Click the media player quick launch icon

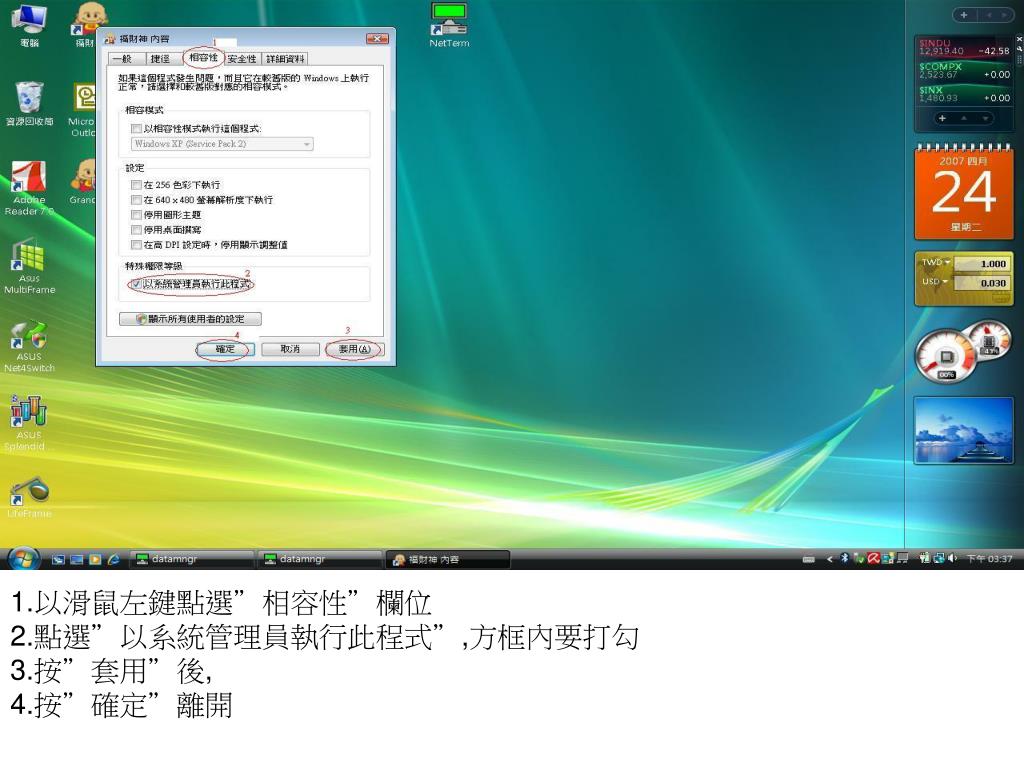coord(95,560)
